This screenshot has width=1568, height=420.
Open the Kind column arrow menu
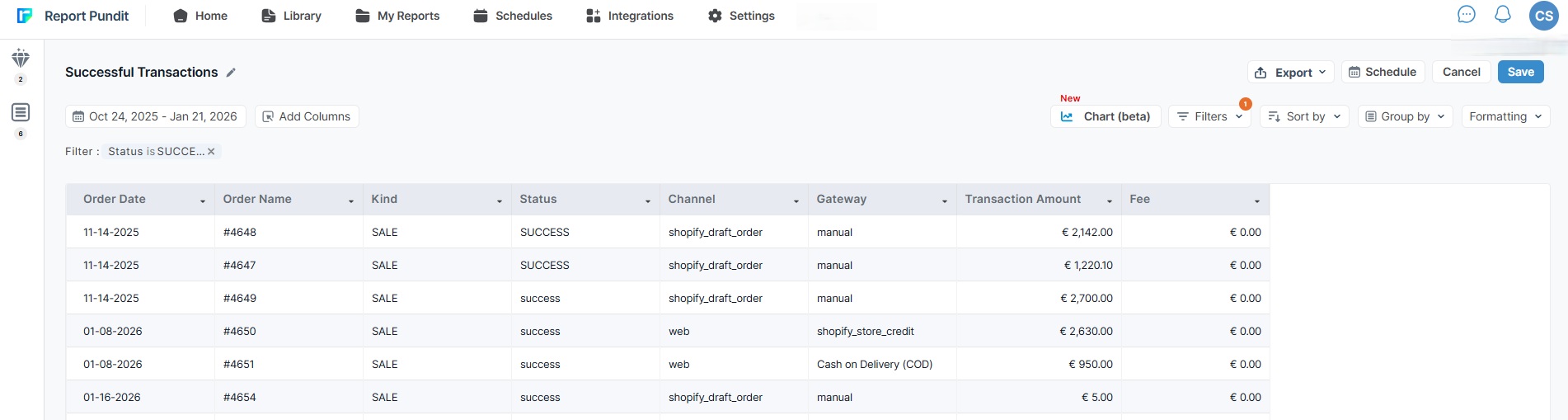point(500,201)
